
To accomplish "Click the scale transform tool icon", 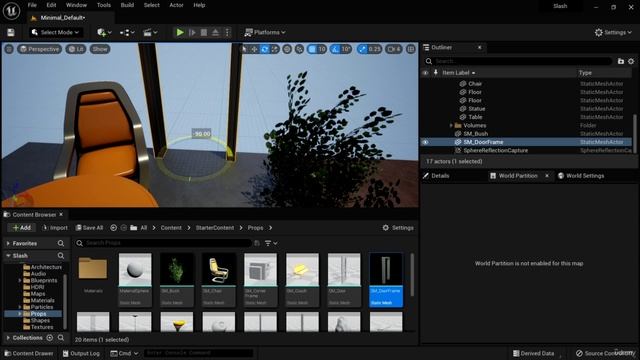I will (x=275, y=49).
